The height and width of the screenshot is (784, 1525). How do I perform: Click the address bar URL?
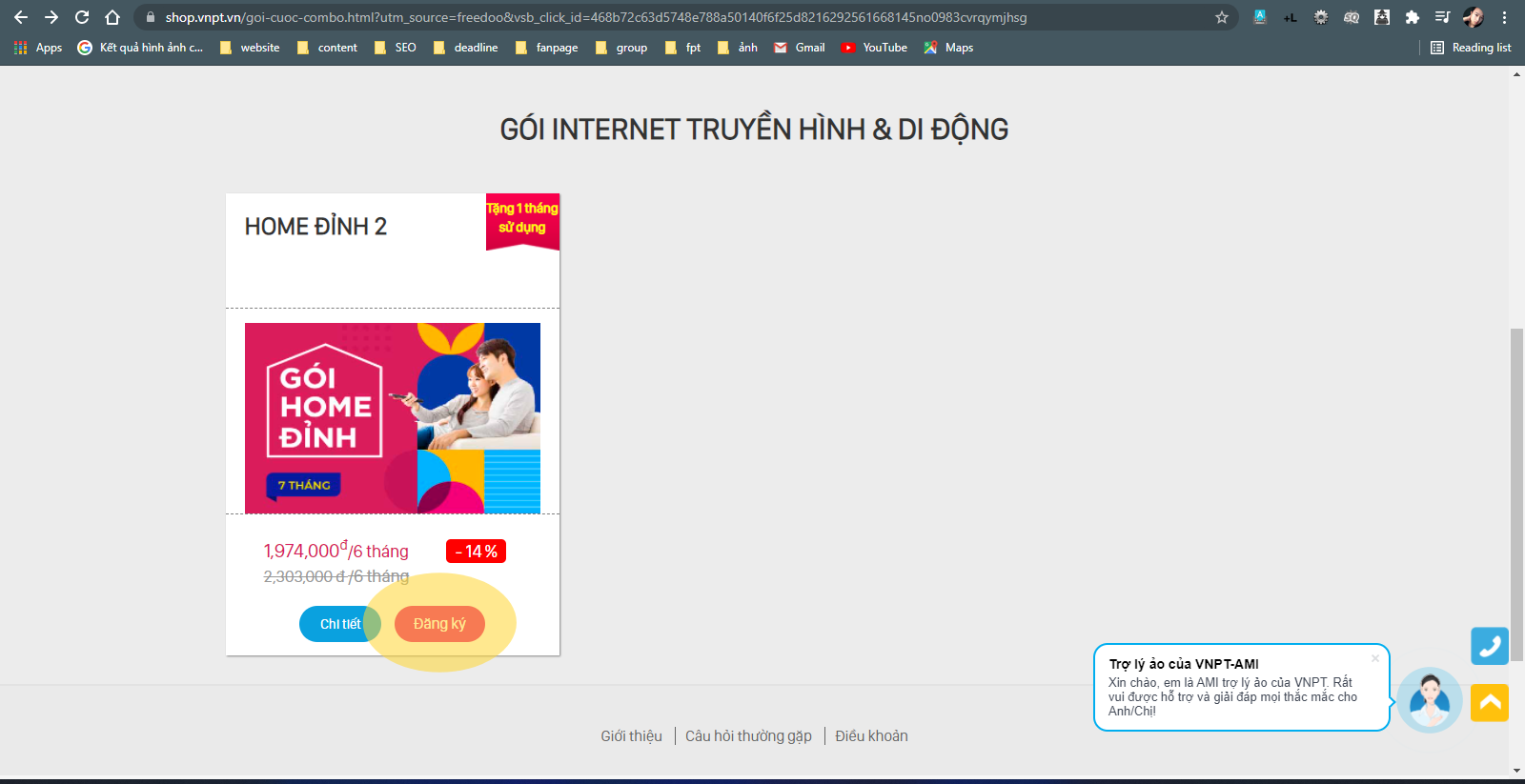(596, 17)
